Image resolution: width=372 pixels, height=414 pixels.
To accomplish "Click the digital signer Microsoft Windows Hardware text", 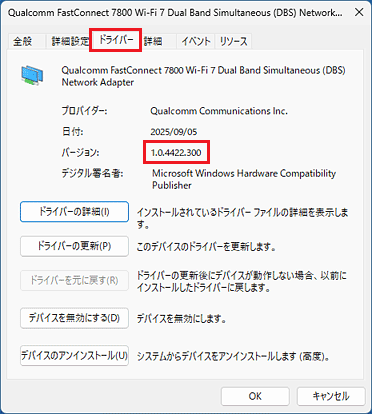I will (x=244, y=179).
